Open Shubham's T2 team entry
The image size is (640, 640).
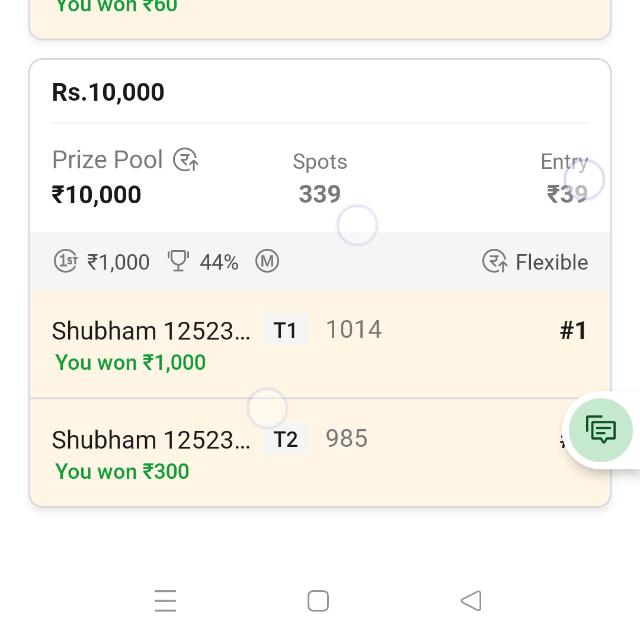coord(151,440)
